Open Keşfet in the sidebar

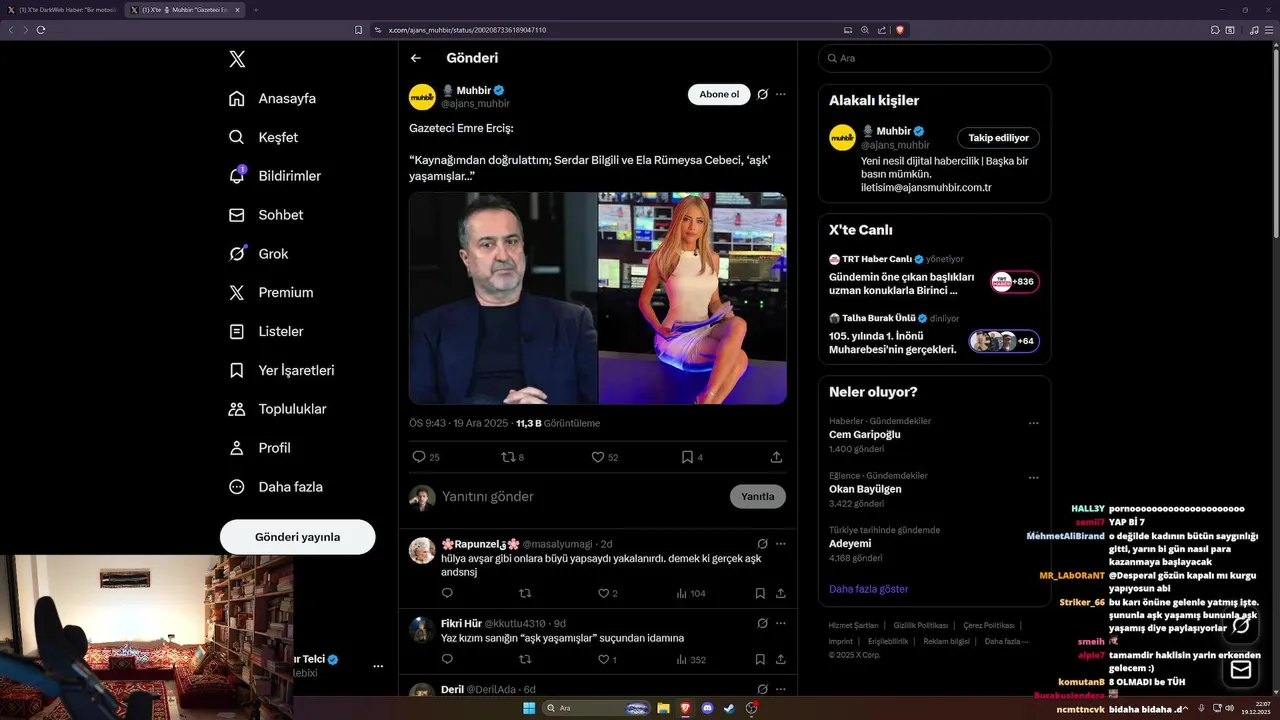[263, 137]
